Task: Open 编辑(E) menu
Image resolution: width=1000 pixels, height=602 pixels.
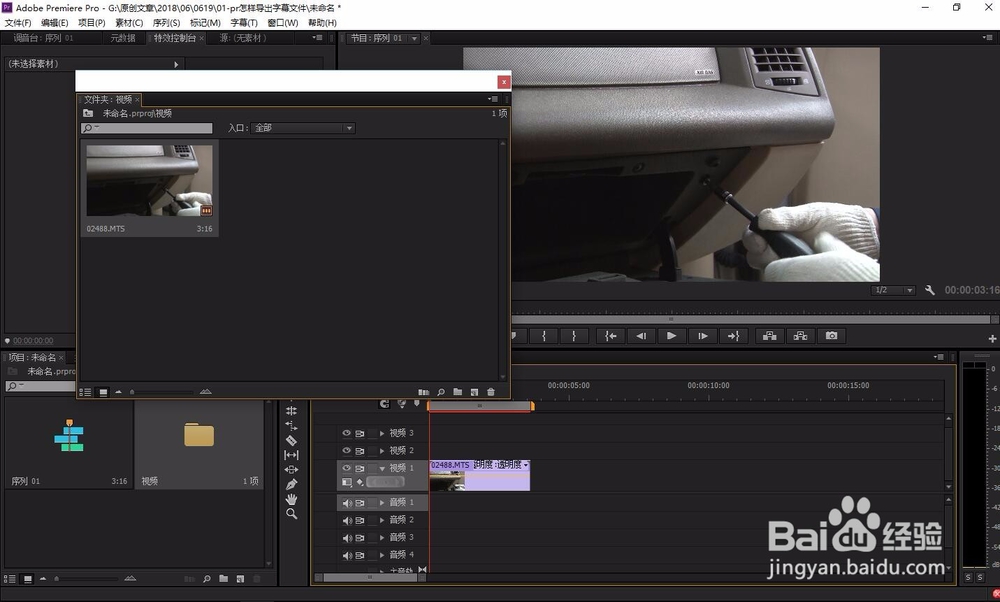Action: (x=55, y=22)
